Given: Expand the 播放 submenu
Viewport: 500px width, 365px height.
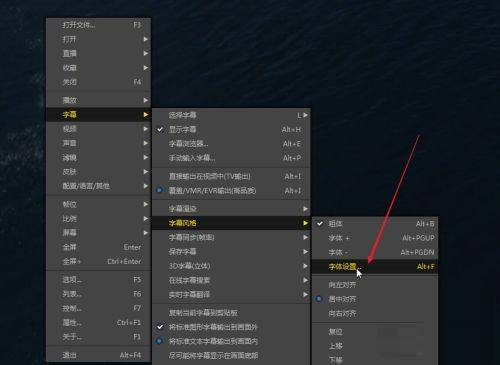Looking at the screenshot, I should (98, 100).
